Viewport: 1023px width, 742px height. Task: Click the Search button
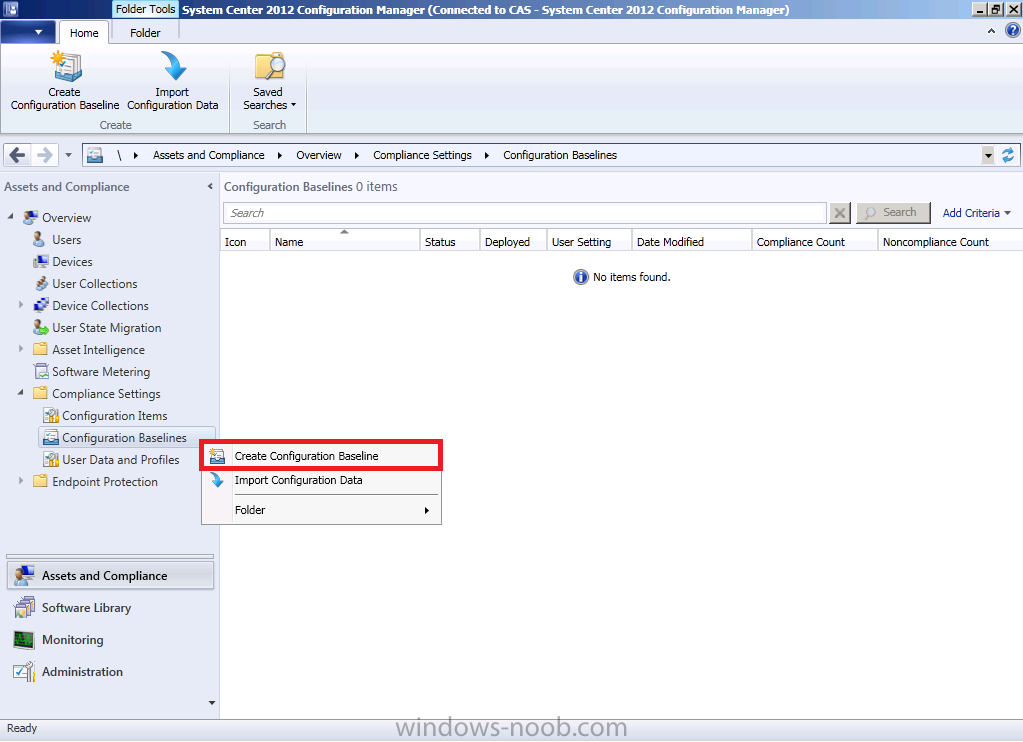(x=893, y=213)
